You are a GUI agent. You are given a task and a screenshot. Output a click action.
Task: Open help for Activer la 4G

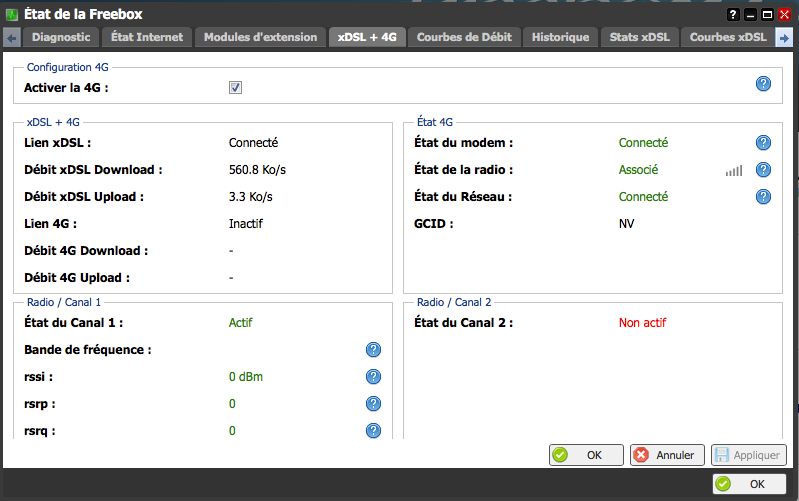(x=763, y=84)
